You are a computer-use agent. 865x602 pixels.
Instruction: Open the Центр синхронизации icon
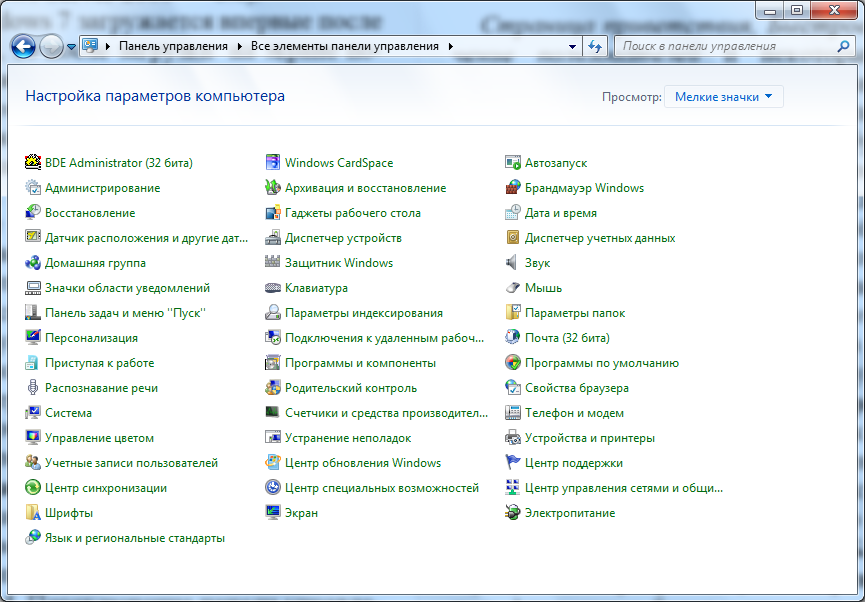coord(33,488)
